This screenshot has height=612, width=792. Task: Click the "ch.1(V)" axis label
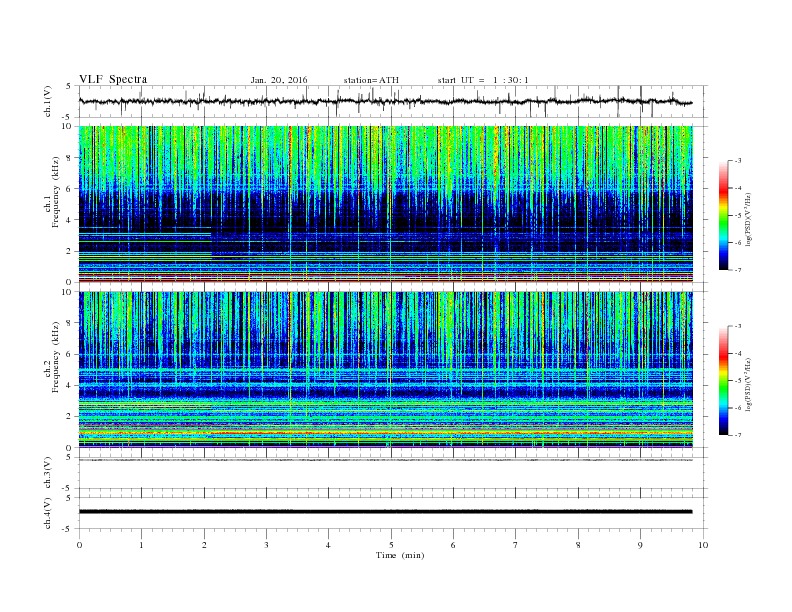(x=48, y=101)
